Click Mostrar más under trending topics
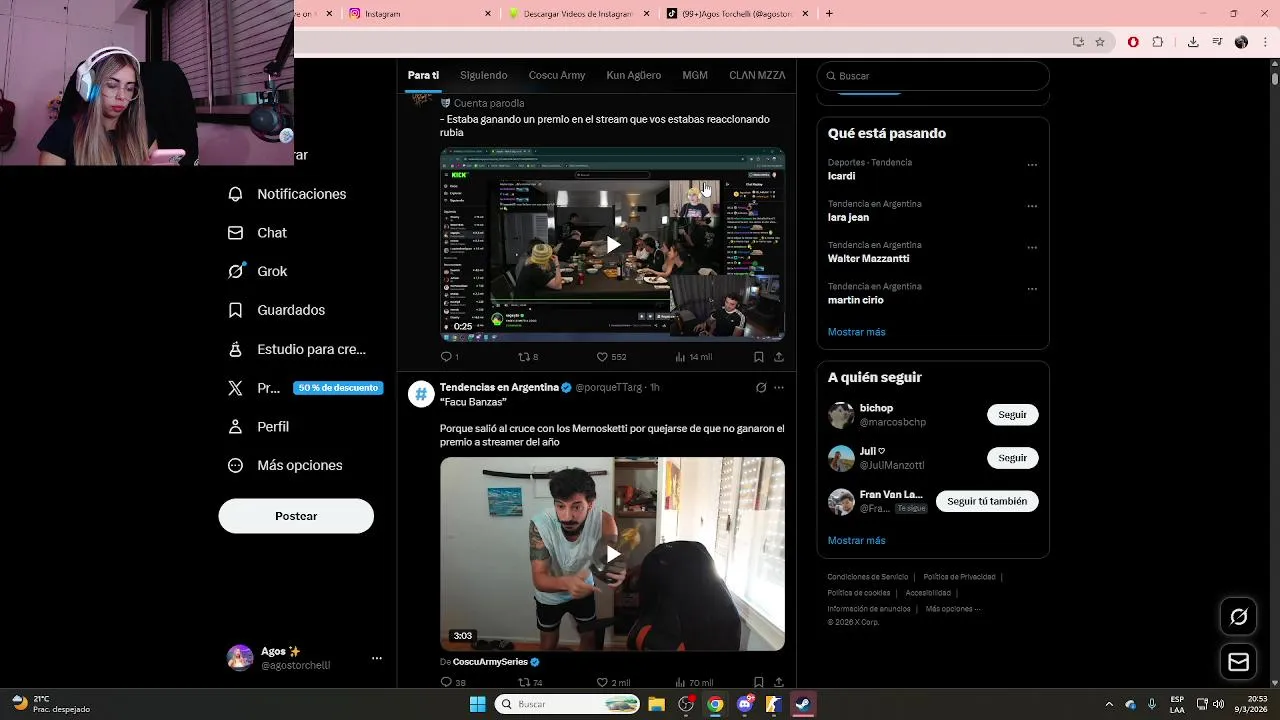 (x=856, y=332)
